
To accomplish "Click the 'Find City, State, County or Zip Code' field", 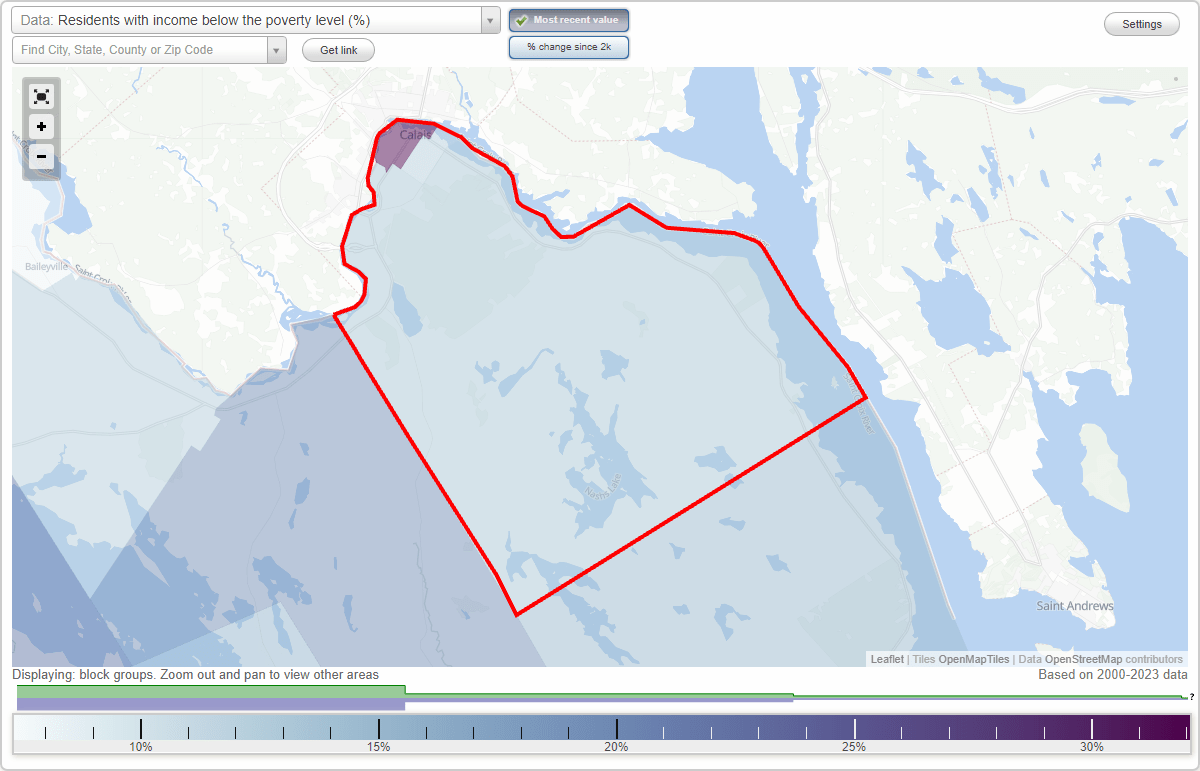I will coord(140,49).
